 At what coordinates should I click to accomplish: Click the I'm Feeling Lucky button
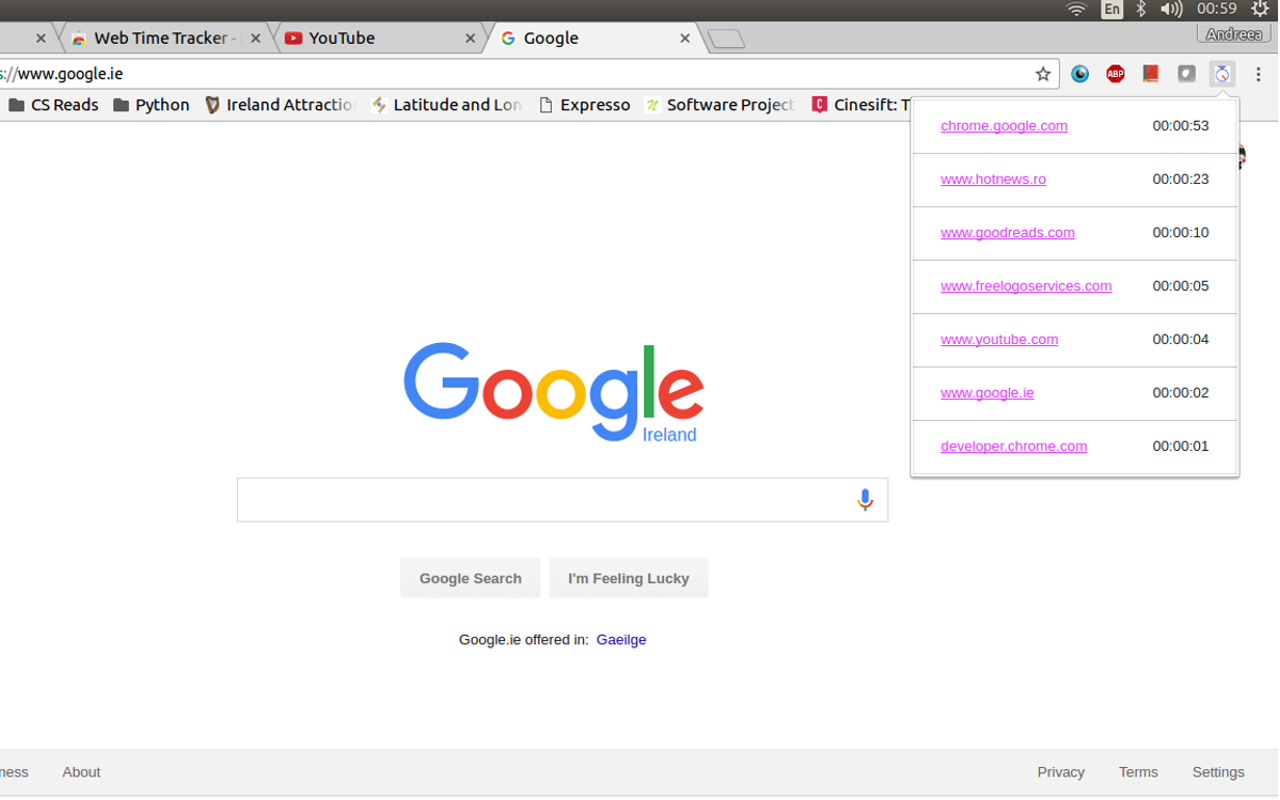628,578
